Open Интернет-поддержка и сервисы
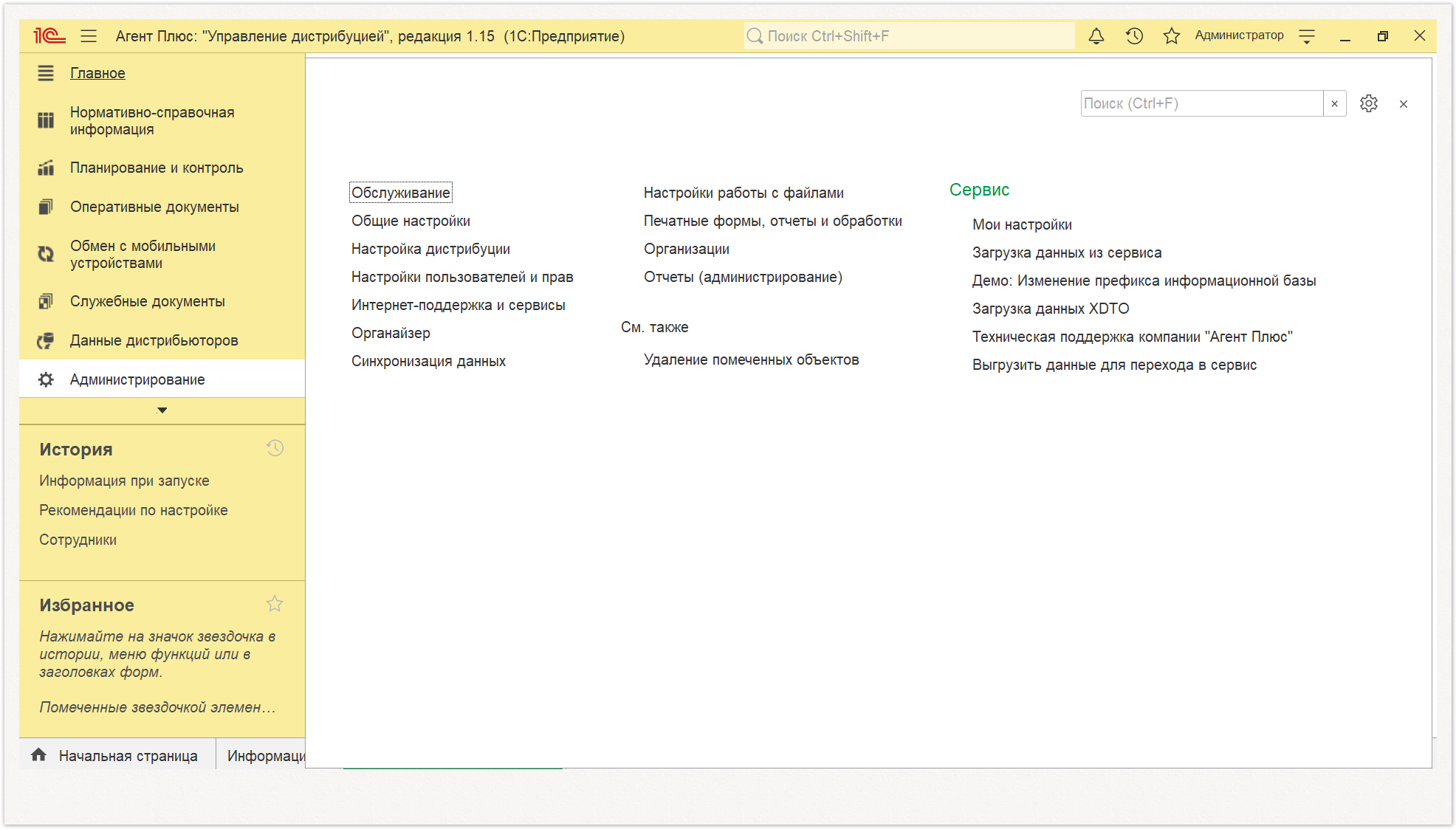The height and width of the screenshot is (829, 1456). (458, 305)
